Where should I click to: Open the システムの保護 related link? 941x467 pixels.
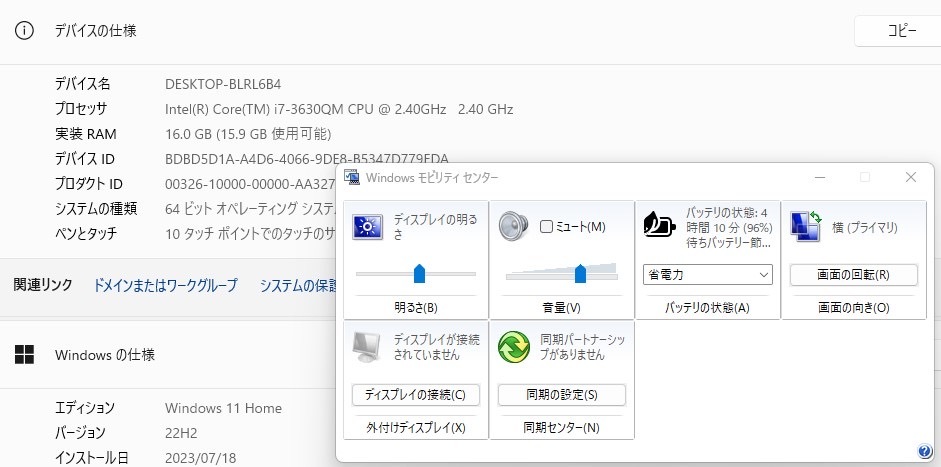coord(298,285)
